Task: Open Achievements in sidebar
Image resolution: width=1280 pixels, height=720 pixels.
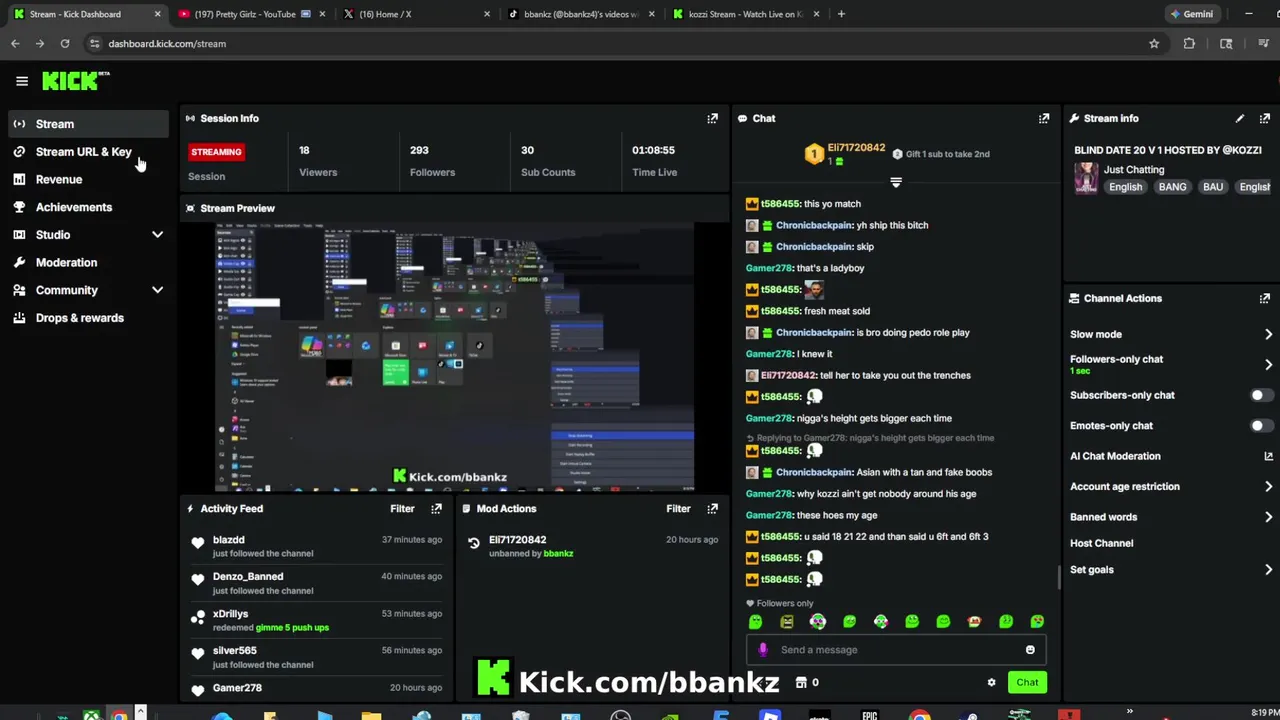Action: click(89, 207)
